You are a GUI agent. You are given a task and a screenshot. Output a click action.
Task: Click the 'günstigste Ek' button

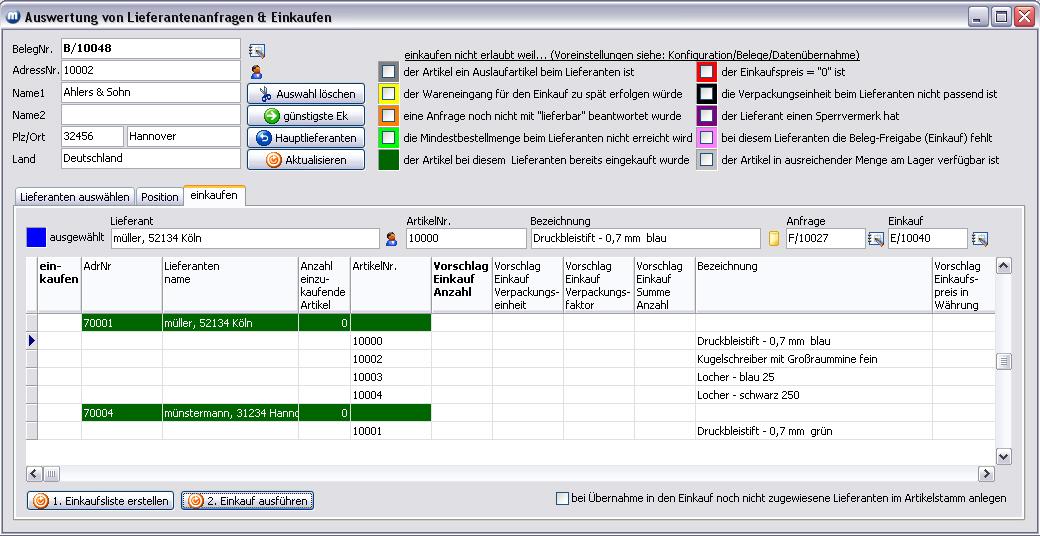coord(306,116)
